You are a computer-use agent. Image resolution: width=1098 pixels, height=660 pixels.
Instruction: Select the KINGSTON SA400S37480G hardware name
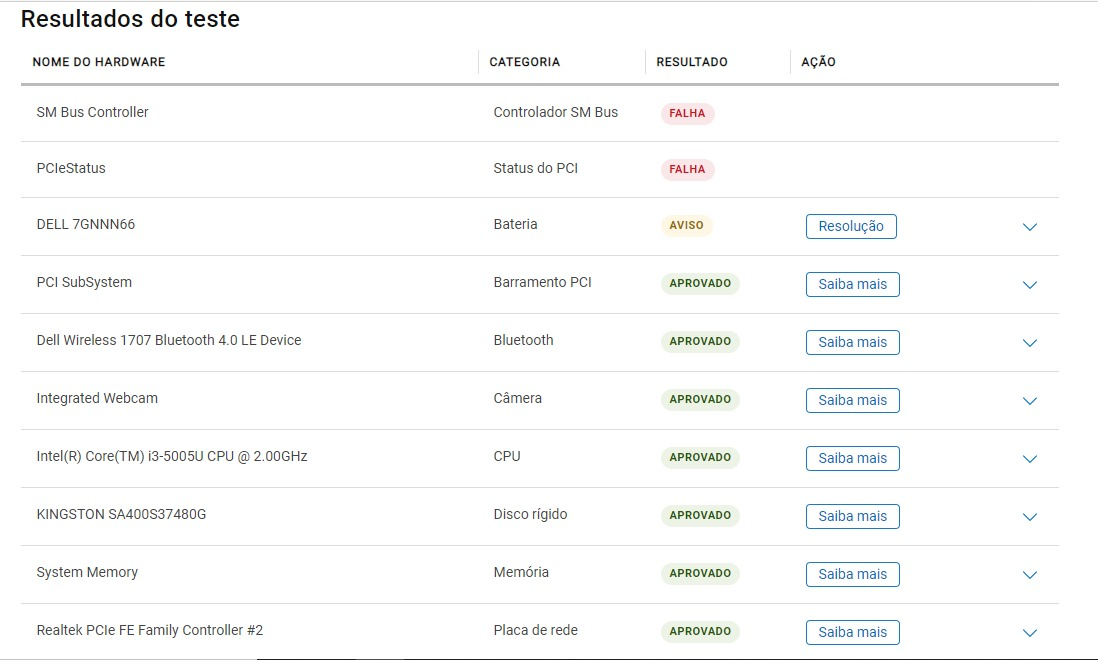pyautogui.click(x=121, y=514)
